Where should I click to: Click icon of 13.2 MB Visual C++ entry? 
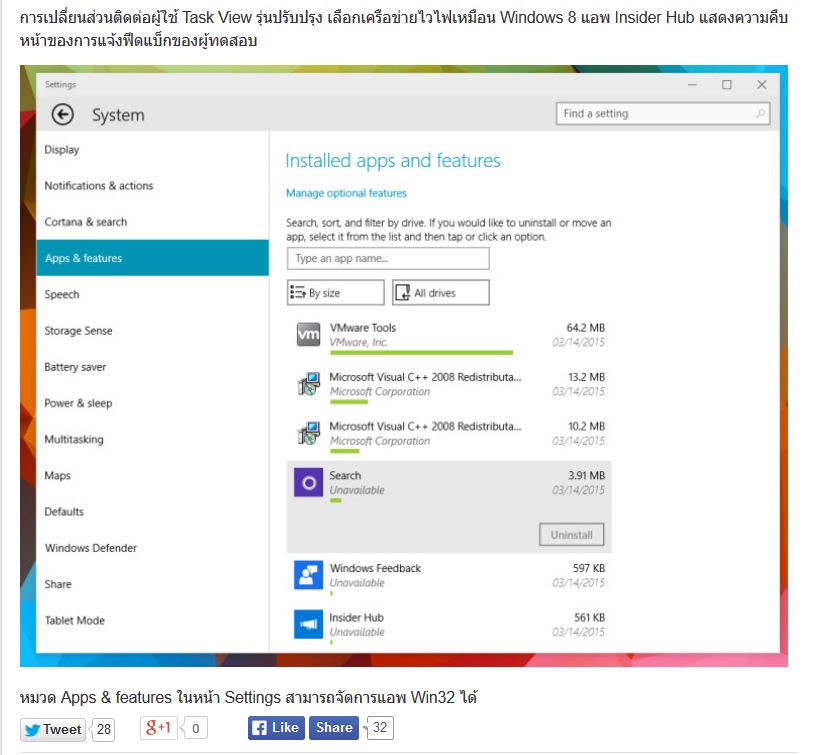pos(309,384)
